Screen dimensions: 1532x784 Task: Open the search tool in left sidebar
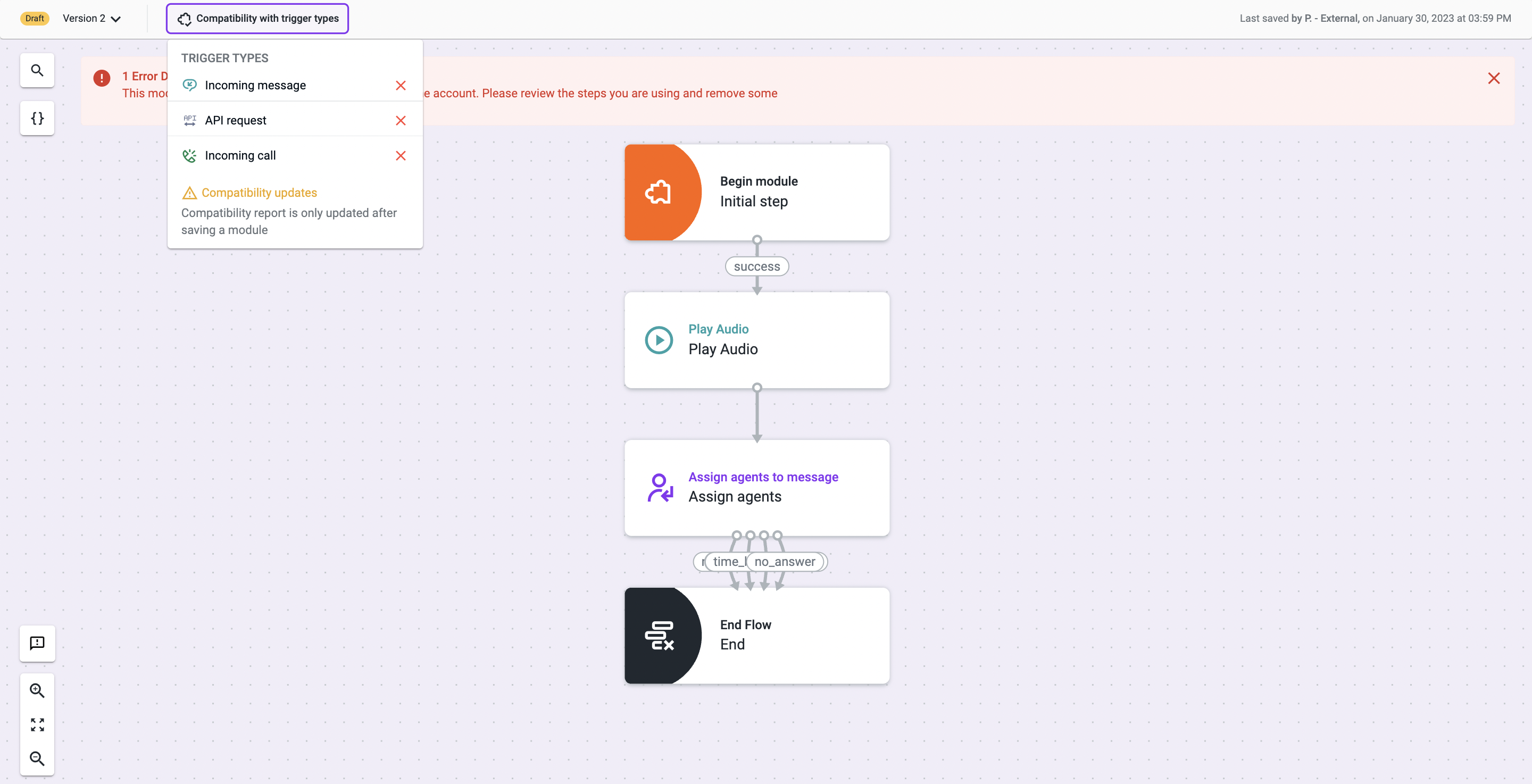(37, 70)
